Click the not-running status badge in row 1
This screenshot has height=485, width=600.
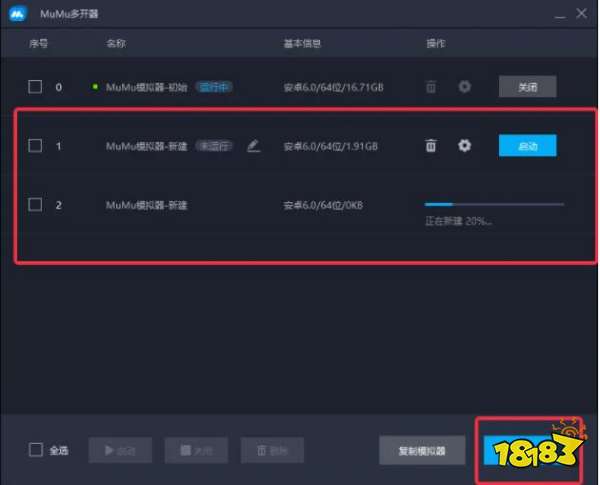(x=214, y=146)
